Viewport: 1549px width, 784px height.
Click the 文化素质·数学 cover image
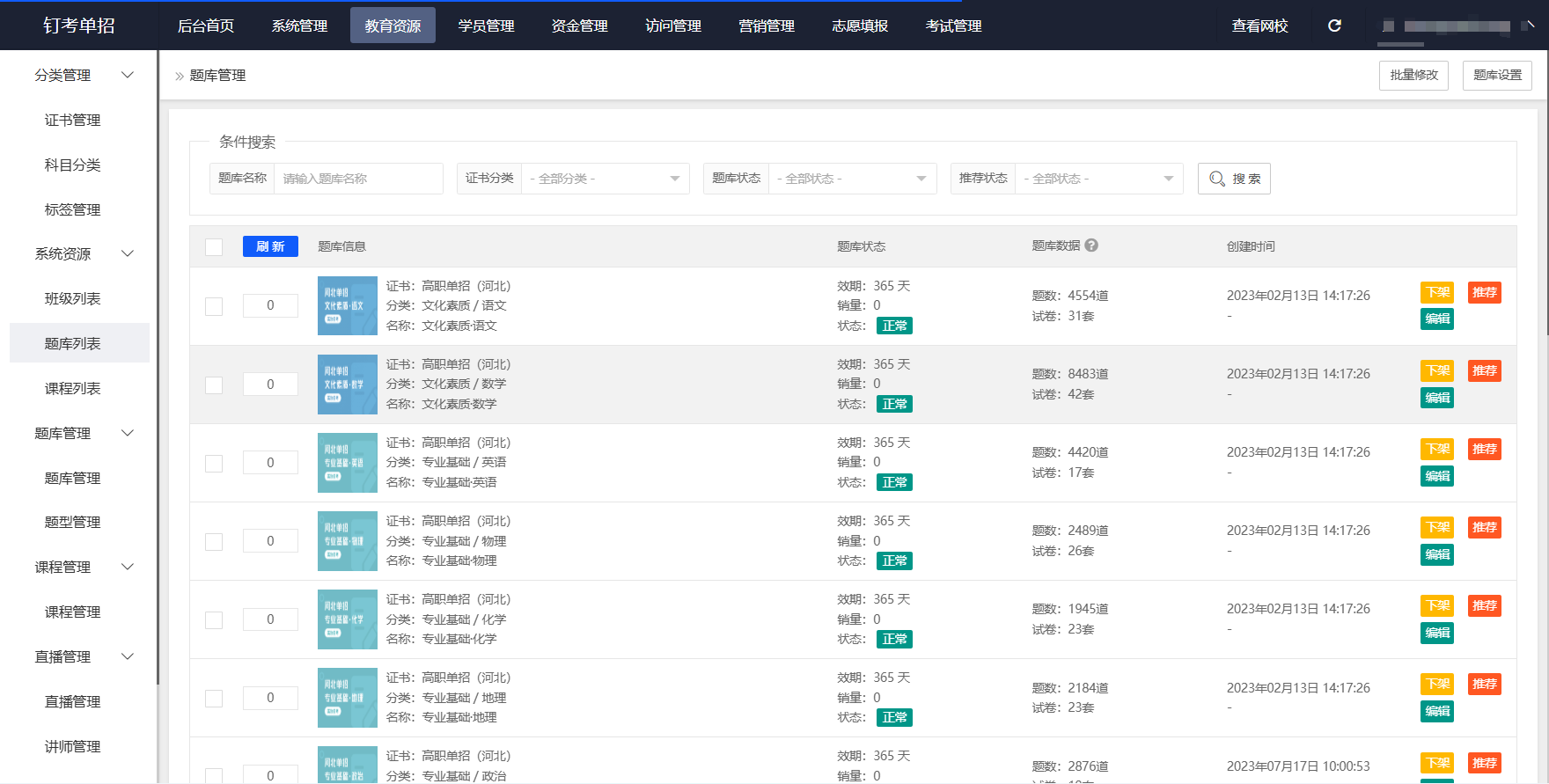coord(347,385)
